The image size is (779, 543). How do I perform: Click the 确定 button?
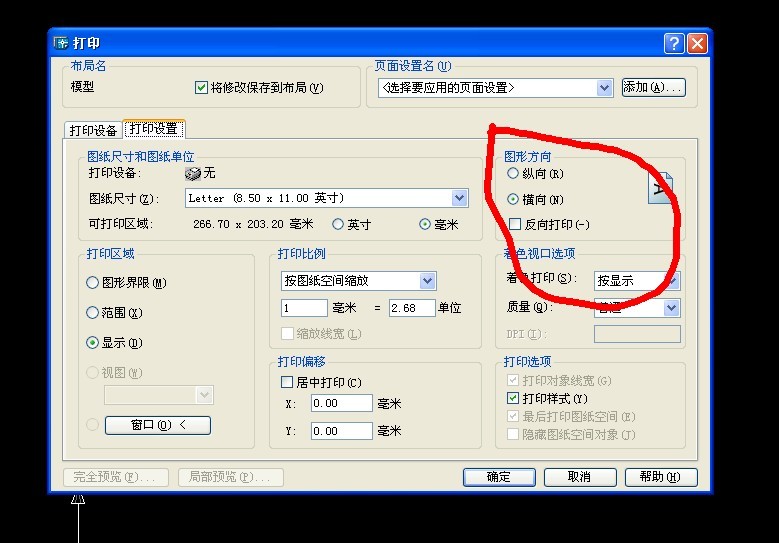coord(499,477)
